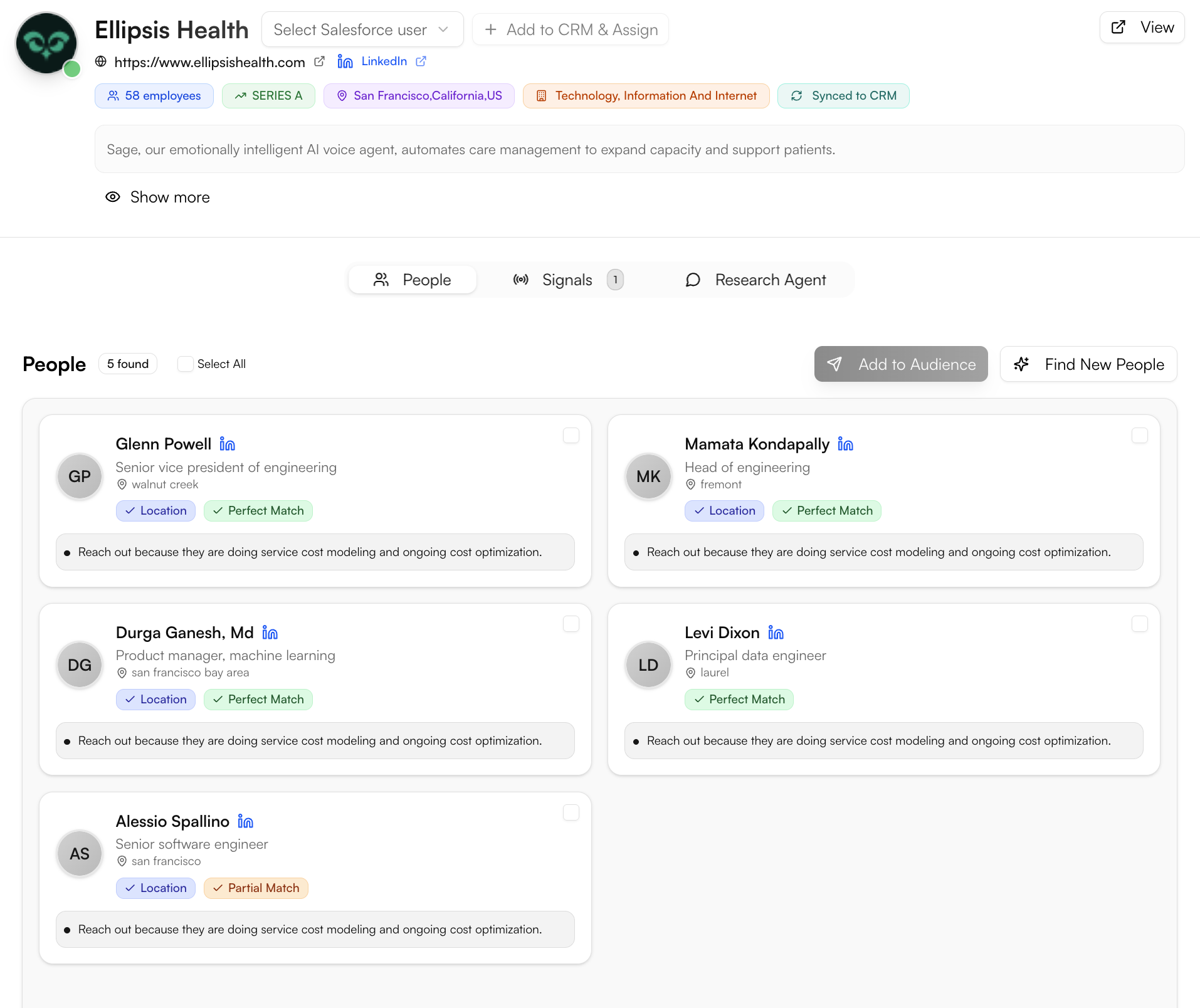Click the Ellipsis Health company logo
The width and height of the screenshot is (1200, 1008).
(x=47, y=43)
